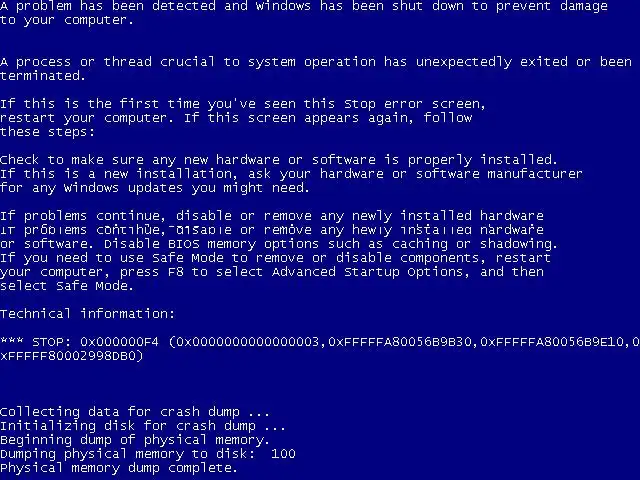The width and height of the screenshot is (640, 480).
Task: Click the parameter 0xFFFFFA80056B9E10
Action: (x=552, y=342)
